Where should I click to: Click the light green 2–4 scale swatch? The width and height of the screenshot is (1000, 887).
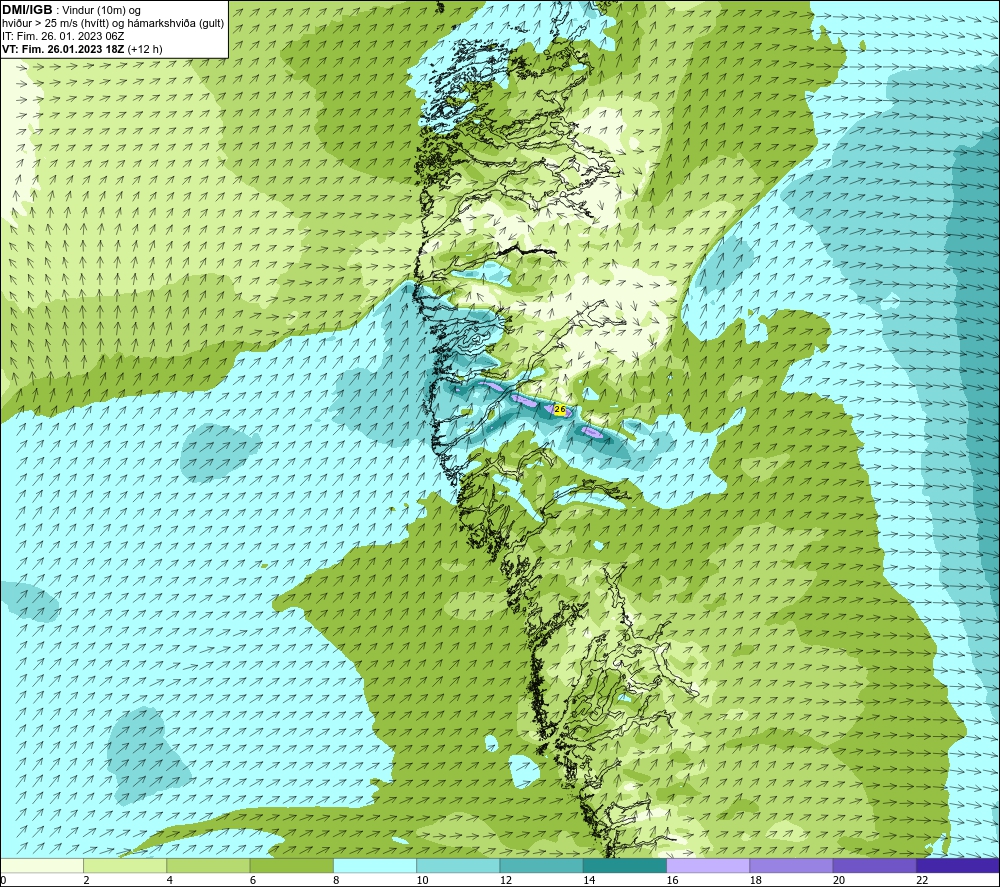(125, 865)
